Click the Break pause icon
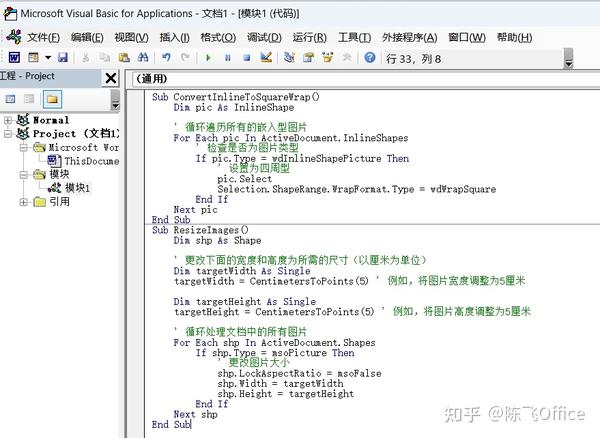Viewport: 600px width, 438px height. [x=228, y=58]
